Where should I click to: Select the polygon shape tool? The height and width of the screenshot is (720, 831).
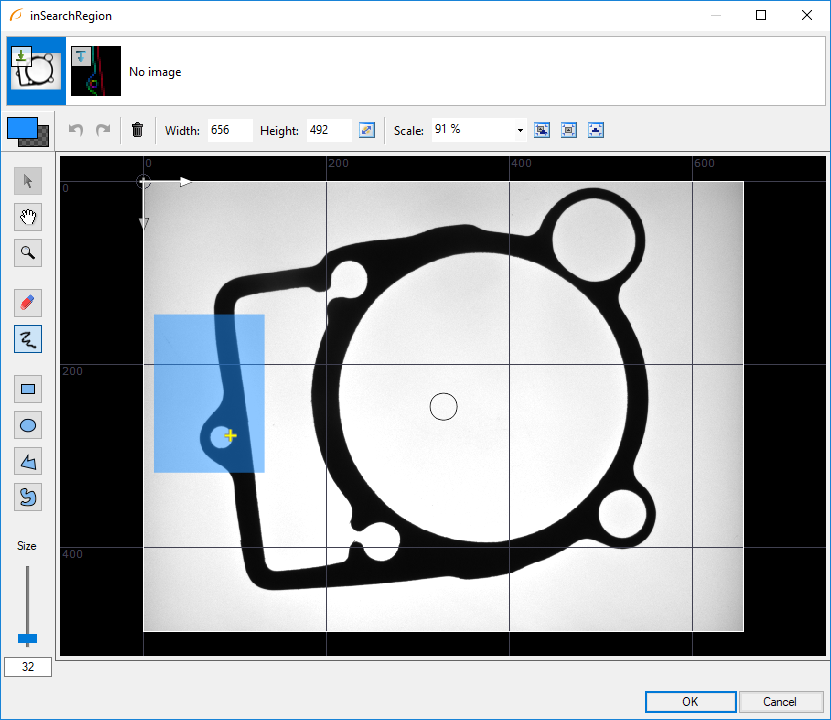pyautogui.click(x=28, y=461)
